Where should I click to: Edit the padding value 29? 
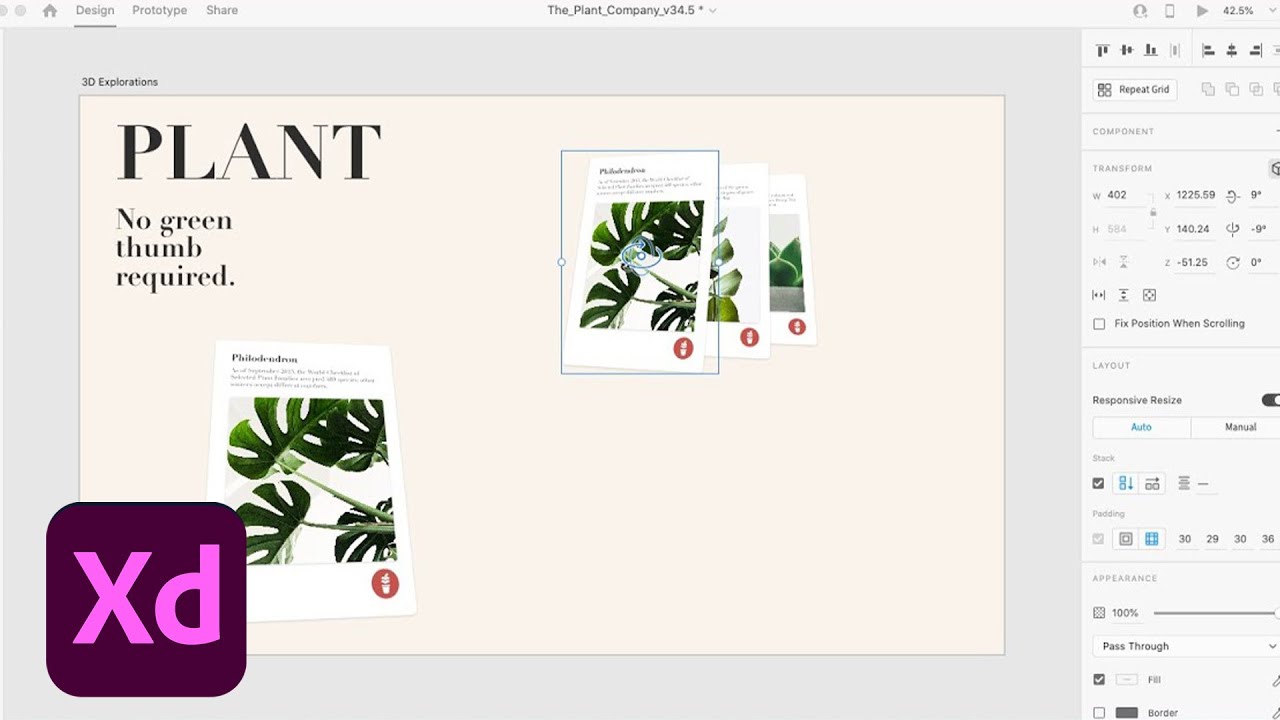tap(1213, 539)
